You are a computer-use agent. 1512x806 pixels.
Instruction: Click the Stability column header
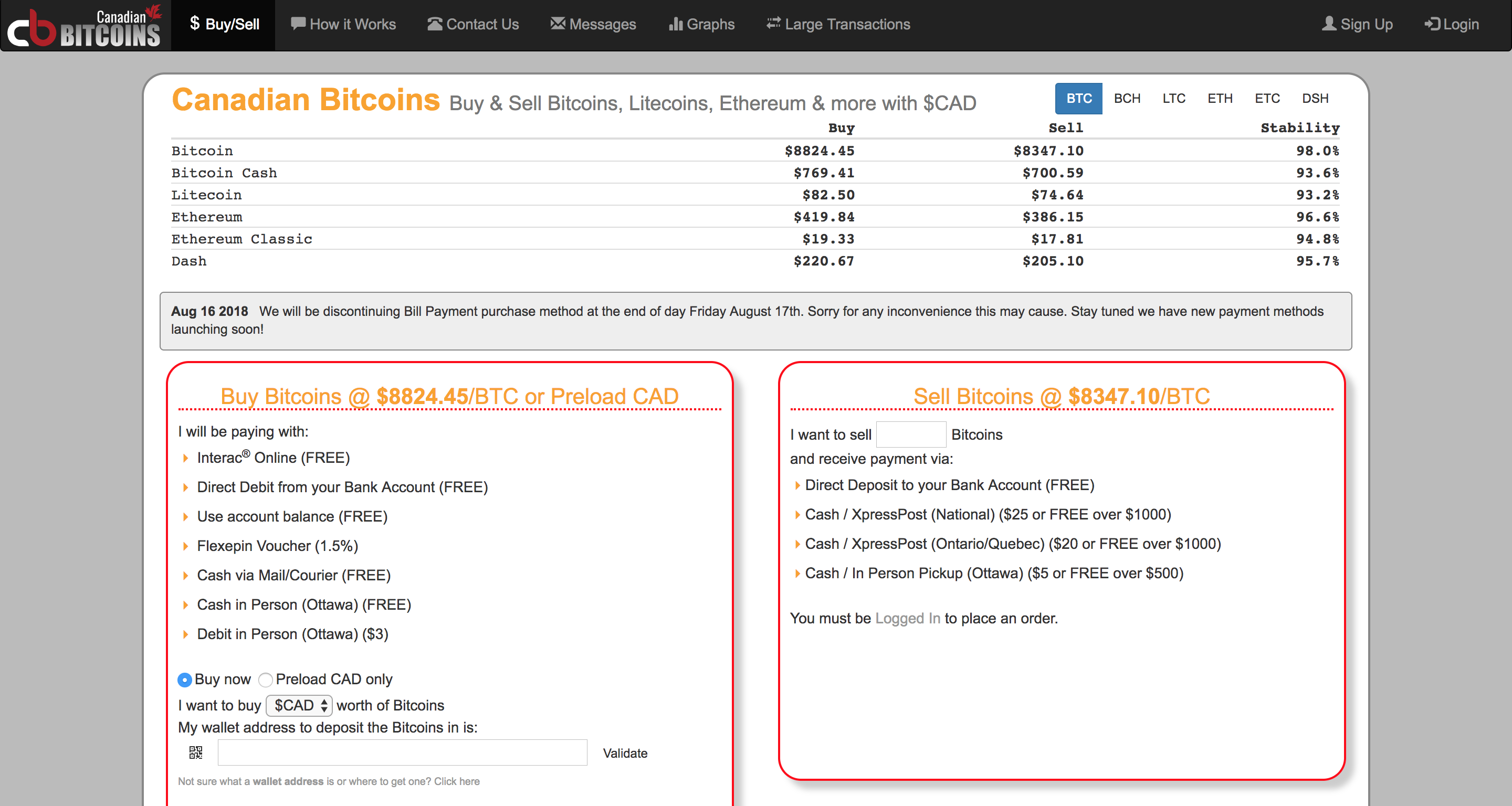coord(1300,128)
